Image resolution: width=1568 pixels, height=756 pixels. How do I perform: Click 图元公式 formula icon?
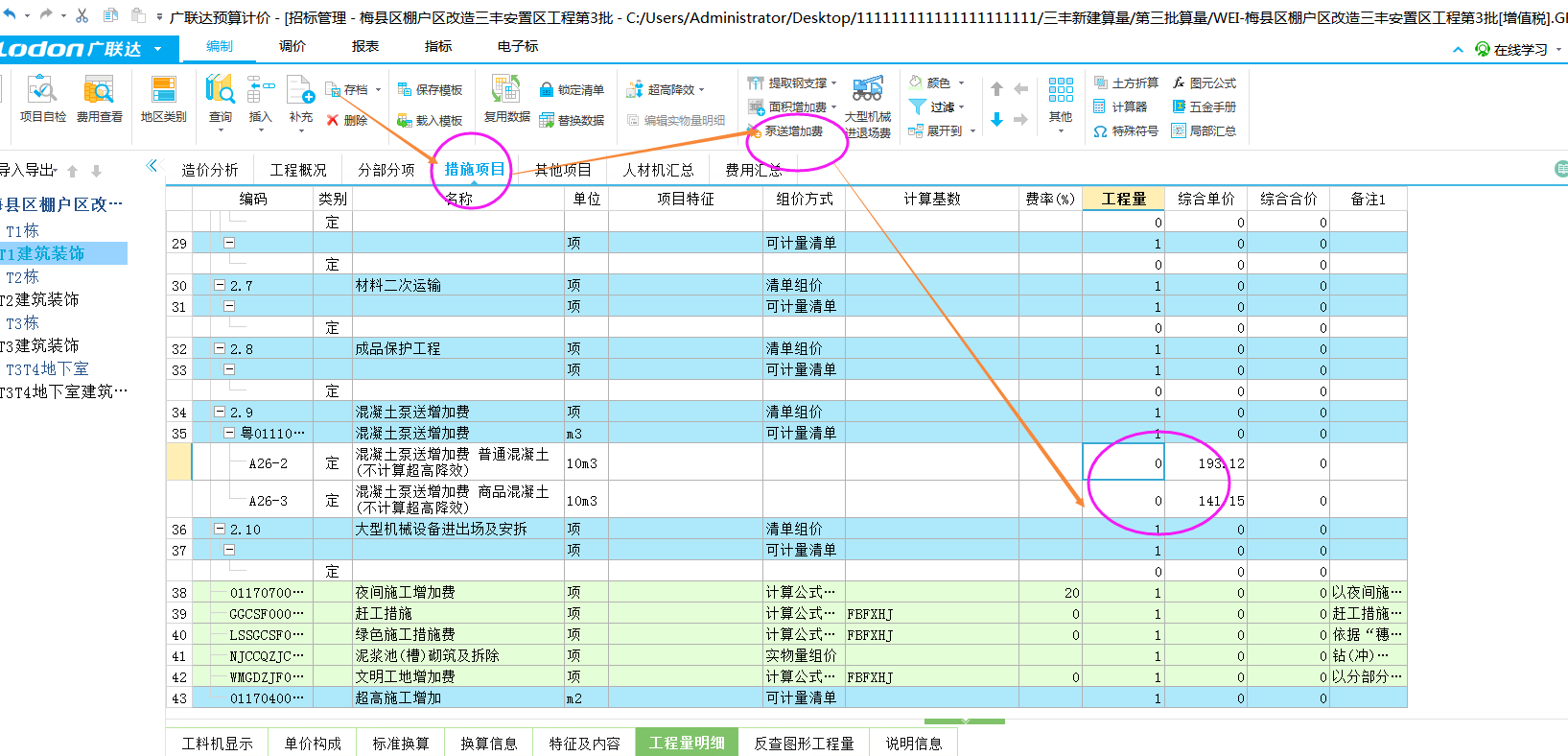tap(1179, 83)
